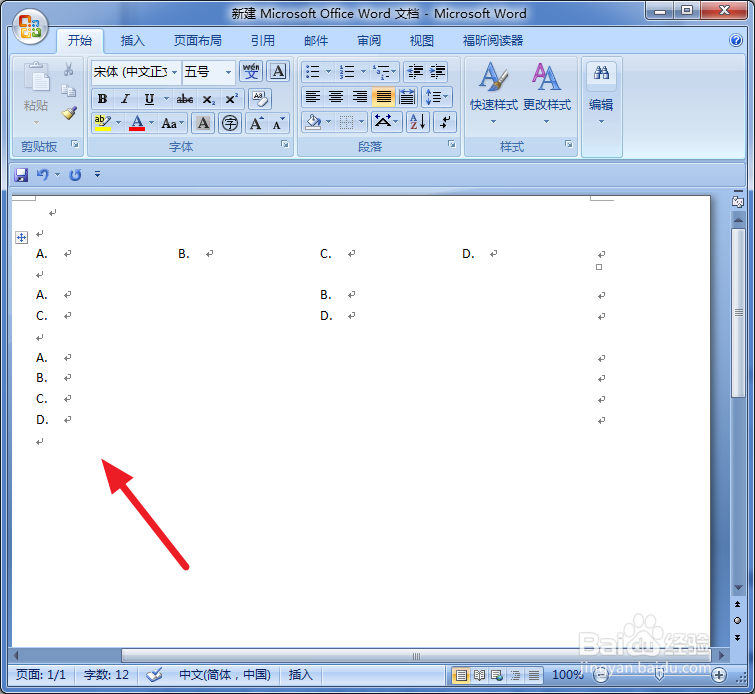Screen dimensions: 755x694
Task: Click the Decrease Indent icon
Action: (415, 72)
